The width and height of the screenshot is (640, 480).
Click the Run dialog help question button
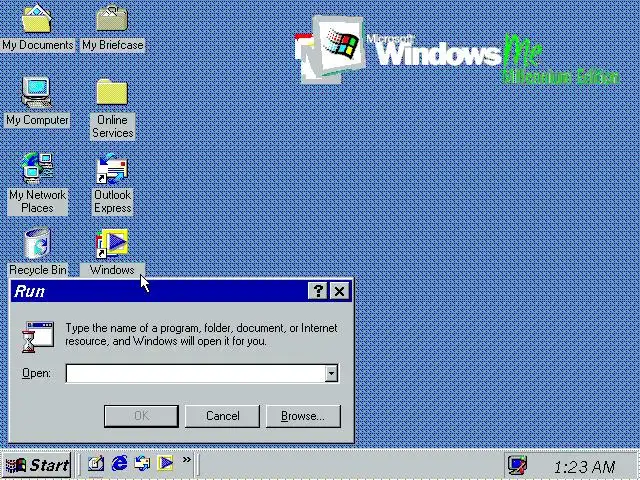[318, 291]
